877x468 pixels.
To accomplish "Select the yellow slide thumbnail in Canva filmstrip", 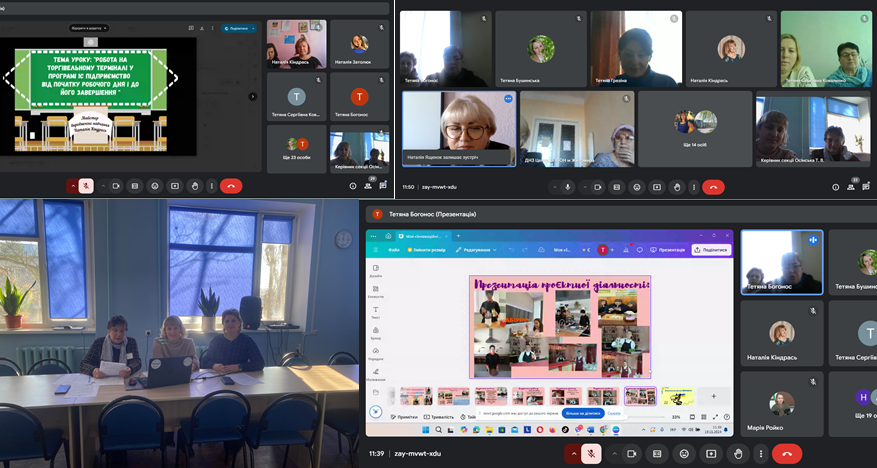I will [678, 396].
